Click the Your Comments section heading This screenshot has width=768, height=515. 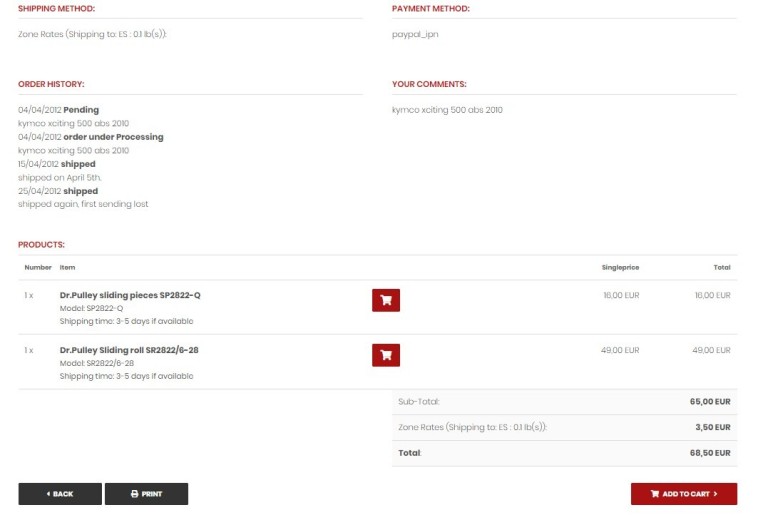(429, 84)
